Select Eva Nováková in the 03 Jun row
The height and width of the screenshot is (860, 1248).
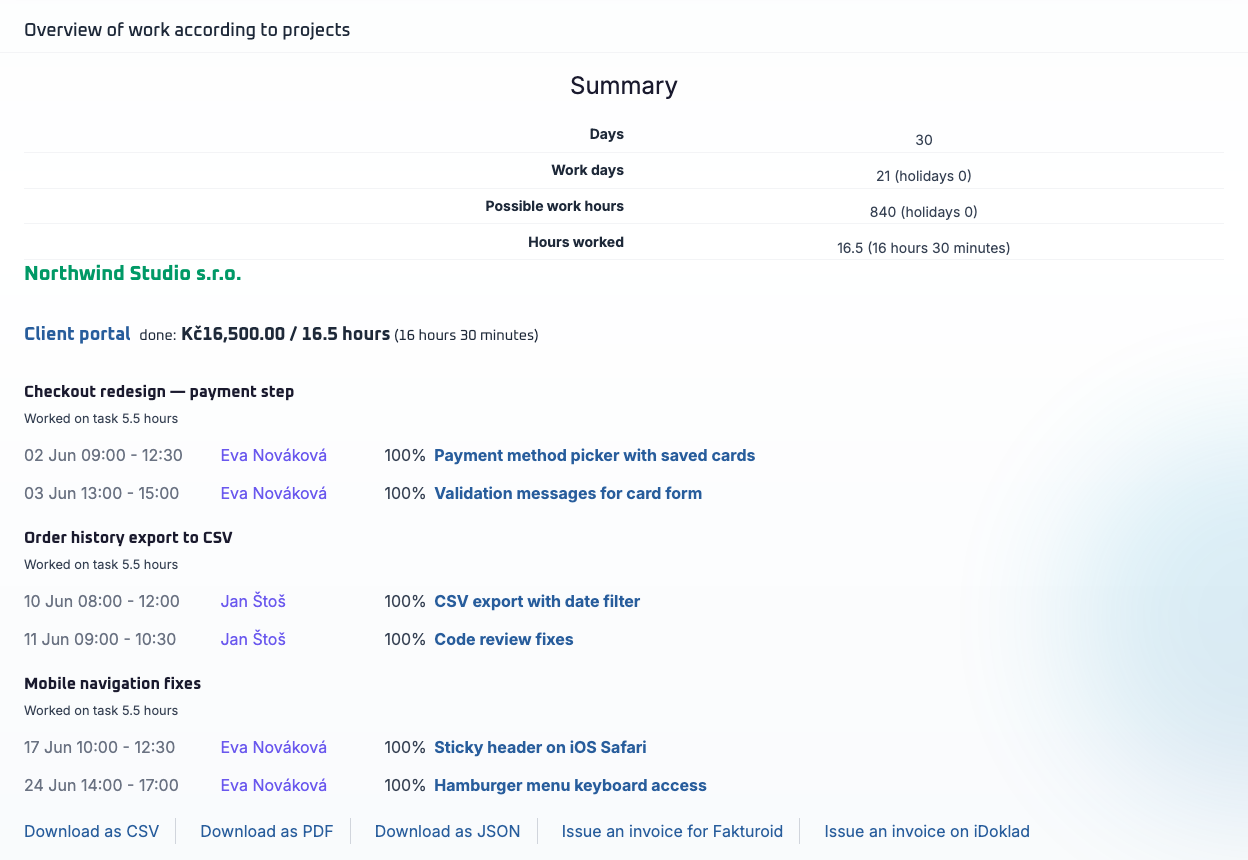point(274,493)
